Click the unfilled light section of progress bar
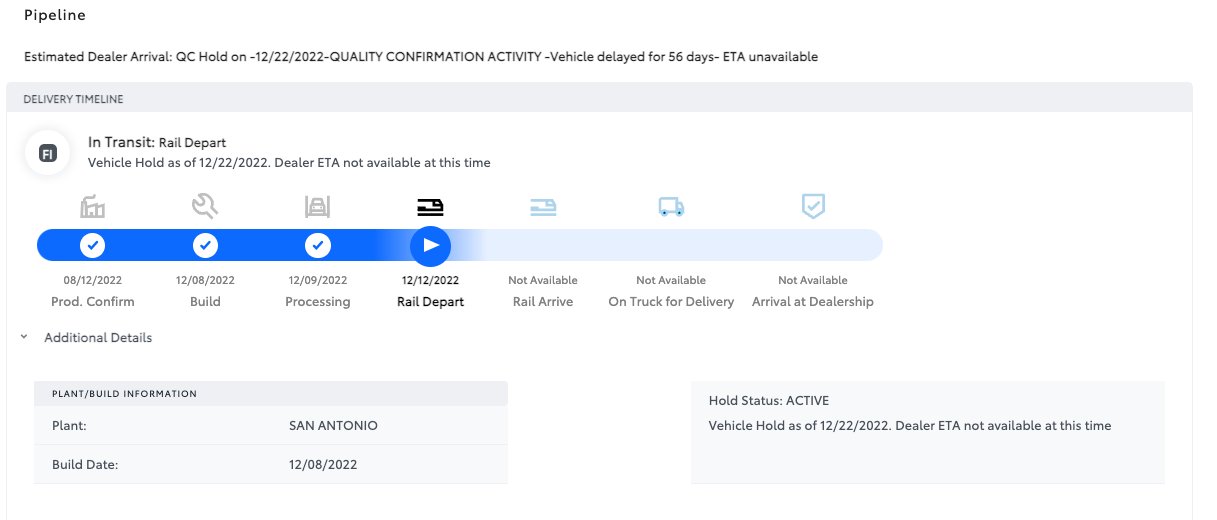 coord(676,244)
